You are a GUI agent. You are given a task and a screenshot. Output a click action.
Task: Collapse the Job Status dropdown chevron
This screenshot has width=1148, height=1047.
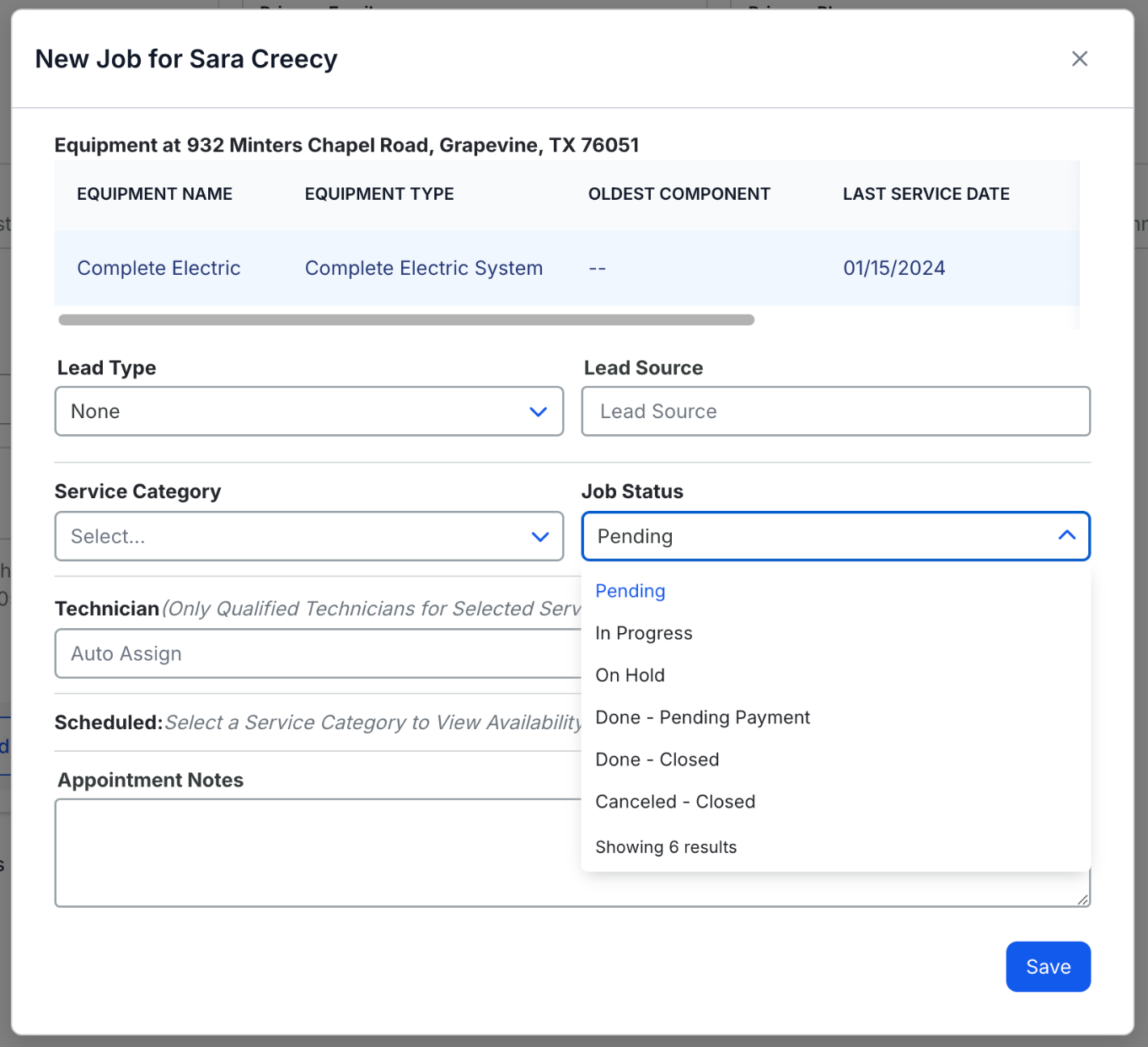(x=1066, y=536)
